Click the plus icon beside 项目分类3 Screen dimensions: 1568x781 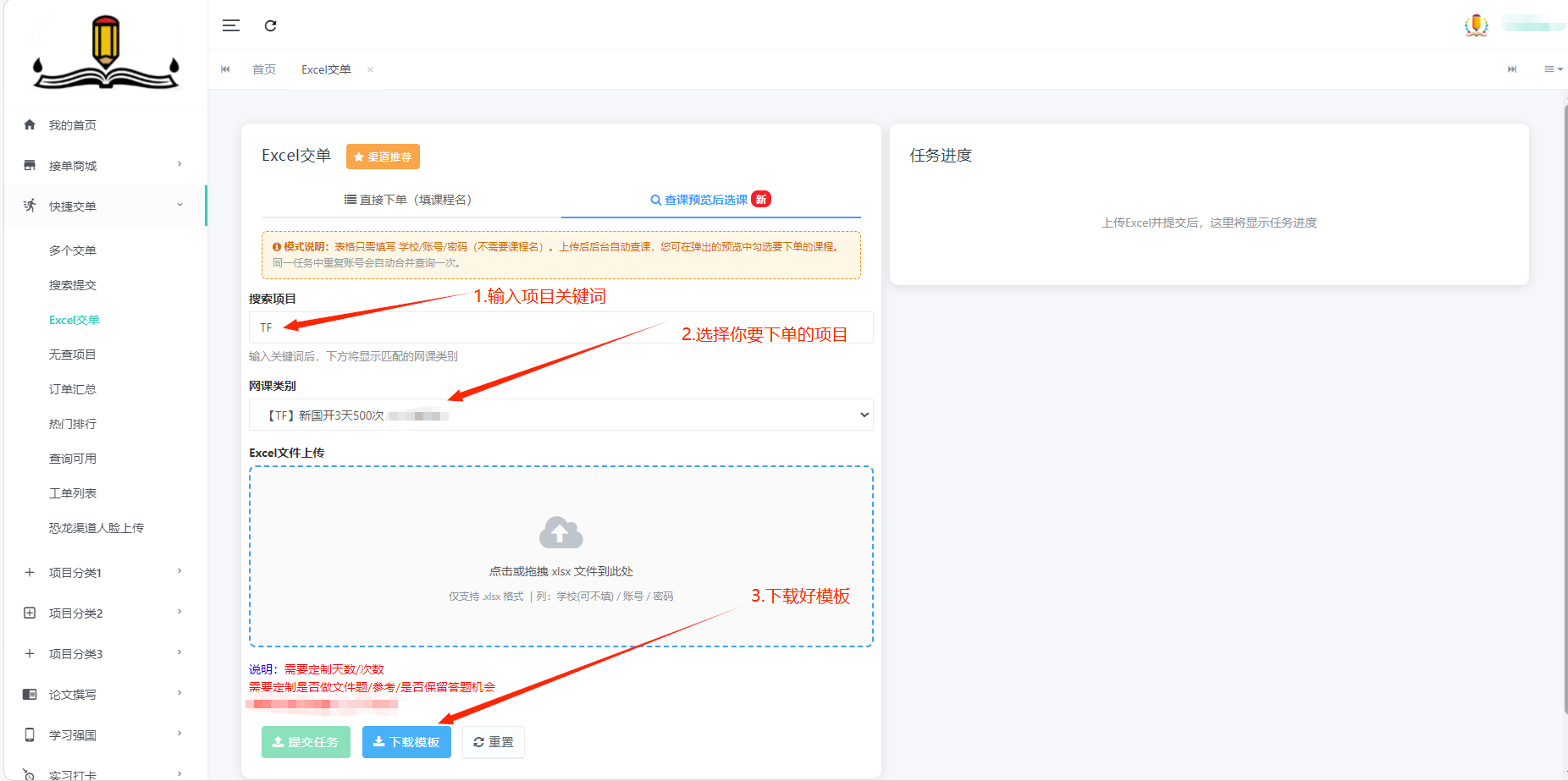[30, 653]
